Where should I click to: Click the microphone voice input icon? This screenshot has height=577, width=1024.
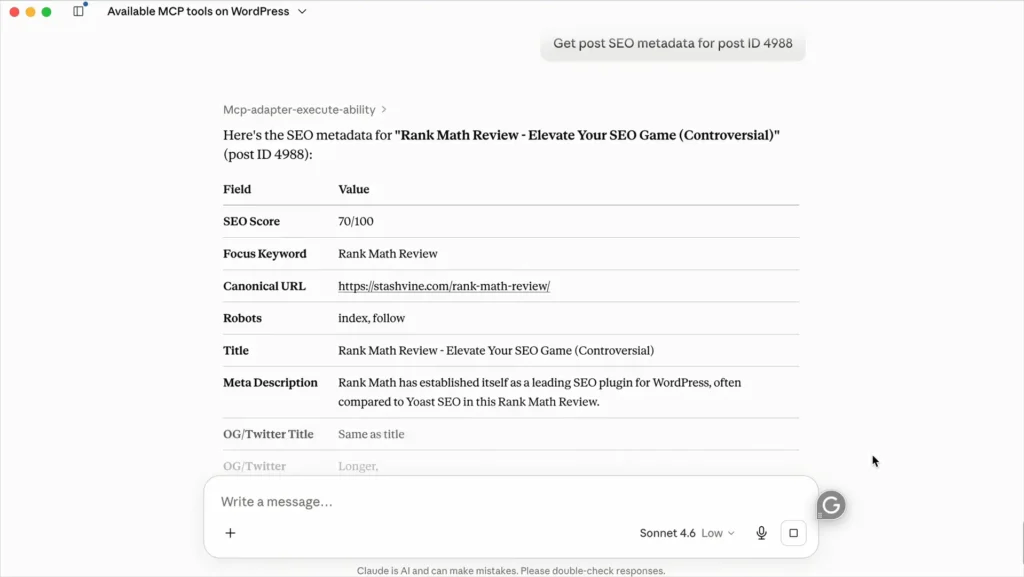761,533
